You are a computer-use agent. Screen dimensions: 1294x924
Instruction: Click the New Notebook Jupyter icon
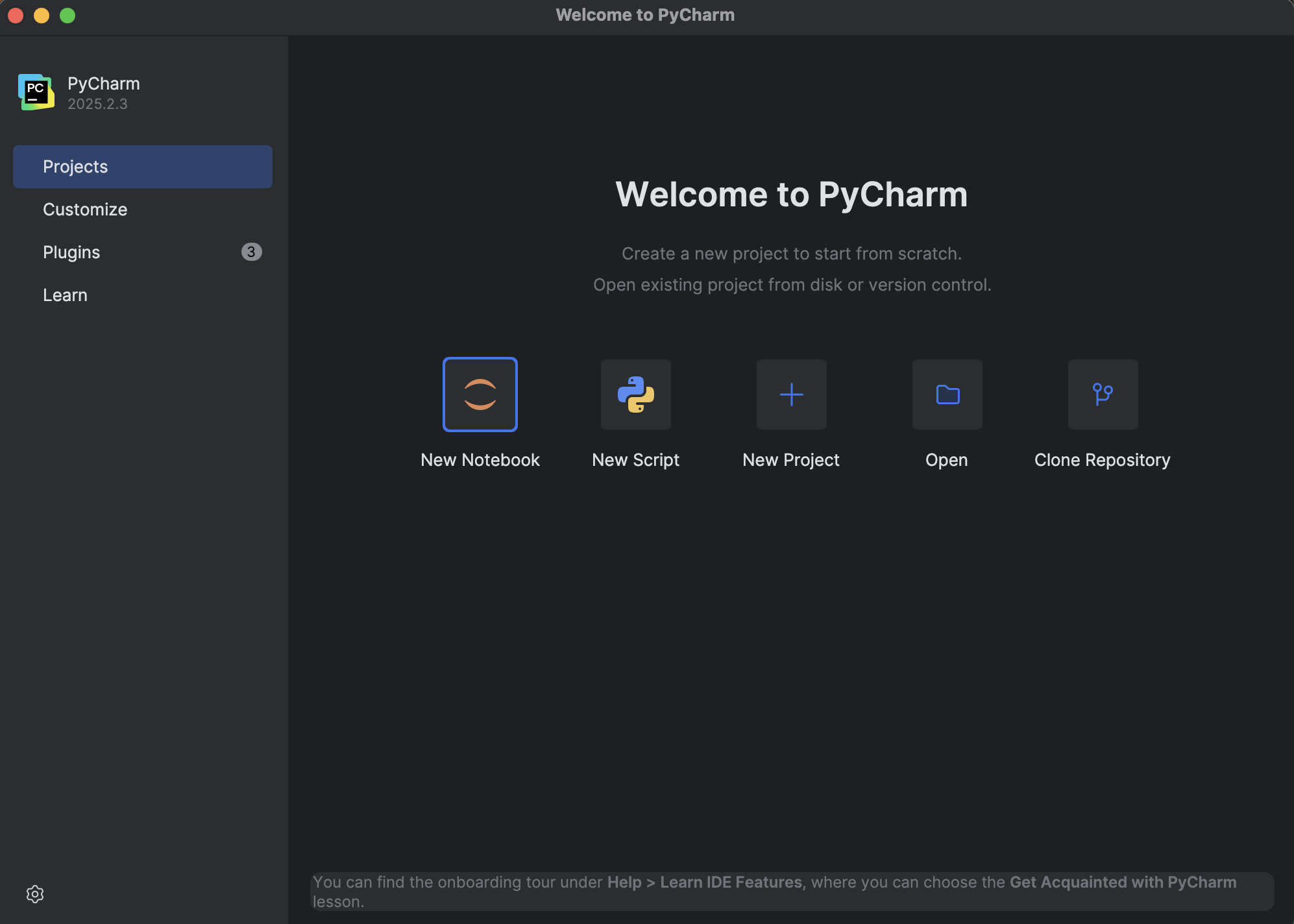tap(480, 395)
